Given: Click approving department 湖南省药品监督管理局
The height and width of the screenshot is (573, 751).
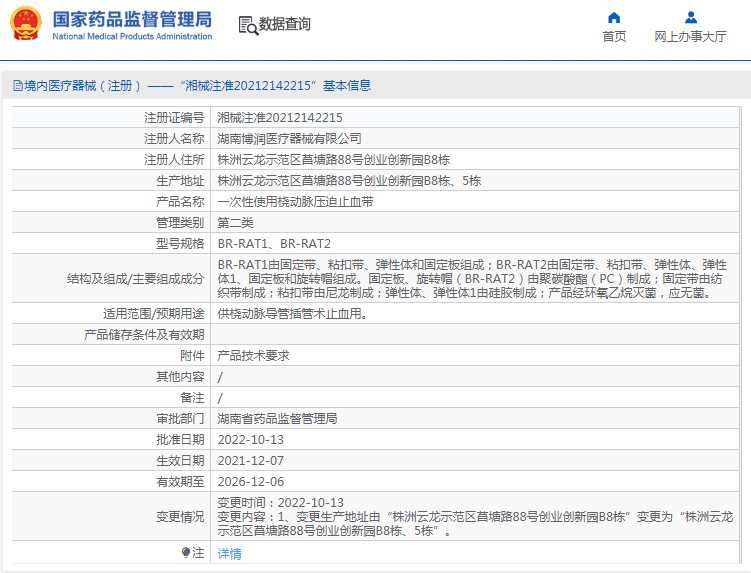Looking at the screenshot, I should coord(277,418).
